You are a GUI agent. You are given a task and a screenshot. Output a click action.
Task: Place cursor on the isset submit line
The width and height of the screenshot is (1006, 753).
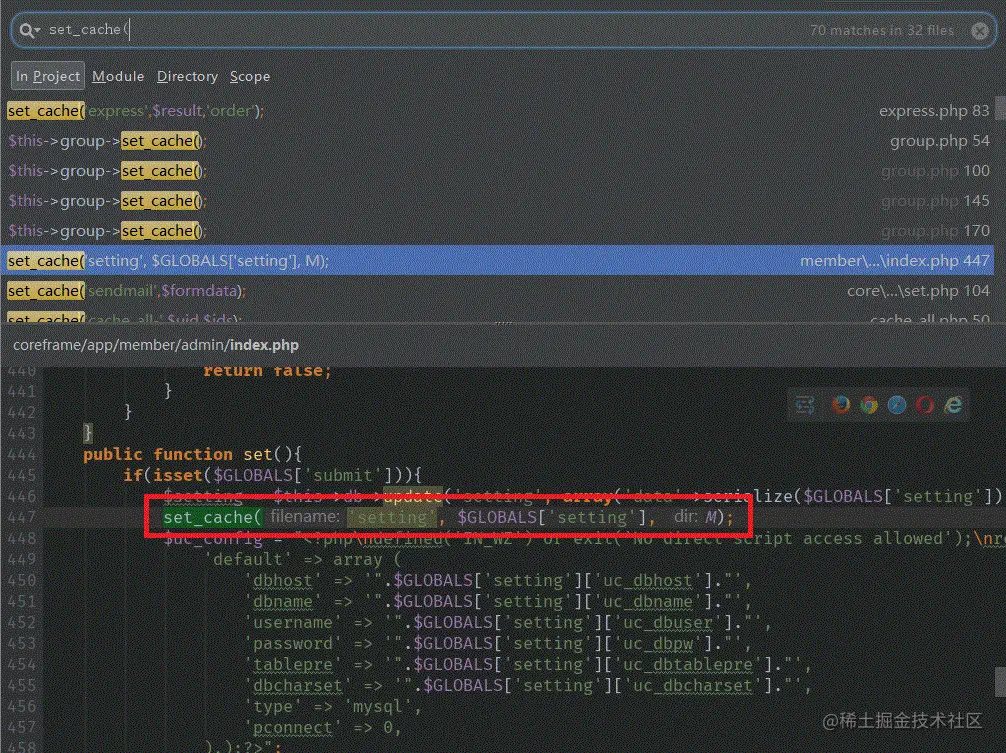tap(273, 475)
